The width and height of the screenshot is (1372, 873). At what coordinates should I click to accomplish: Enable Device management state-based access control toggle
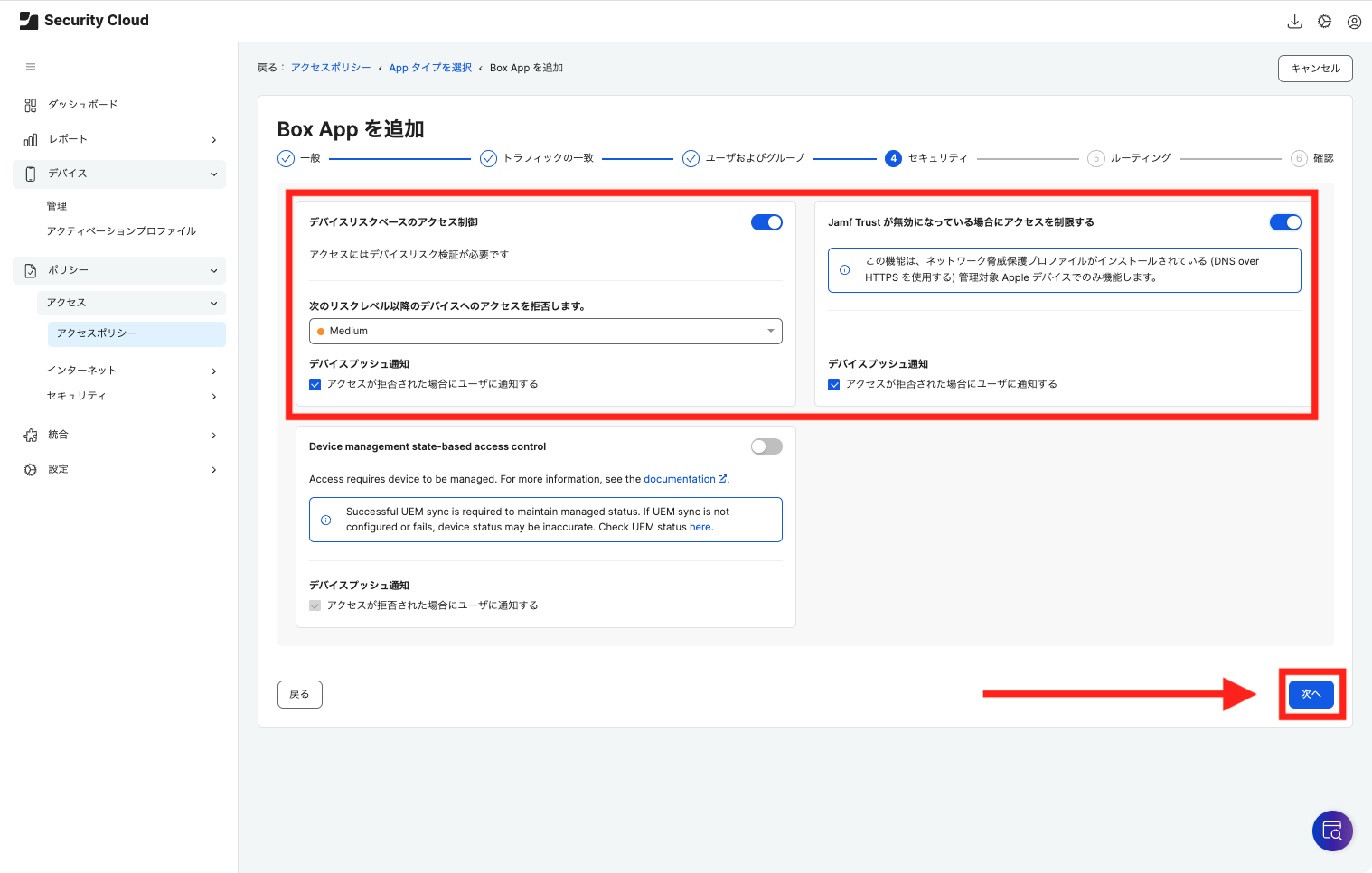click(x=766, y=446)
